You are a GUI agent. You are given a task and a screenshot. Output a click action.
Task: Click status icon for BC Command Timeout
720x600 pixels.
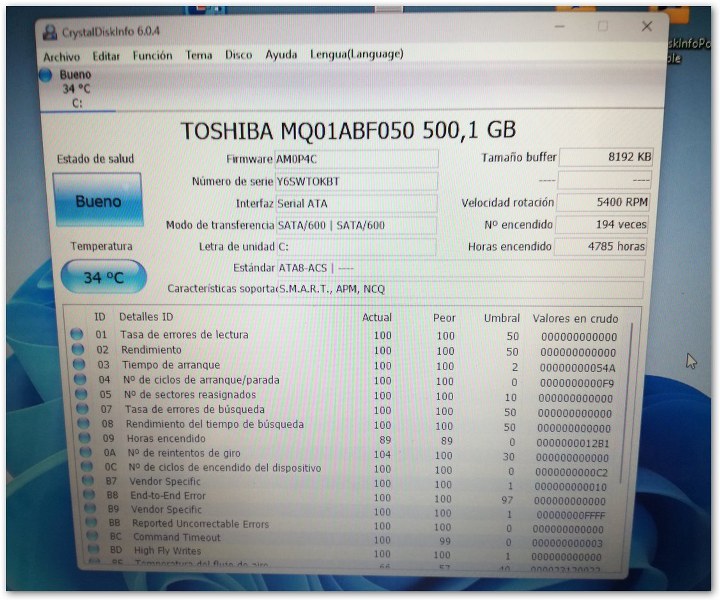coord(92,536)
